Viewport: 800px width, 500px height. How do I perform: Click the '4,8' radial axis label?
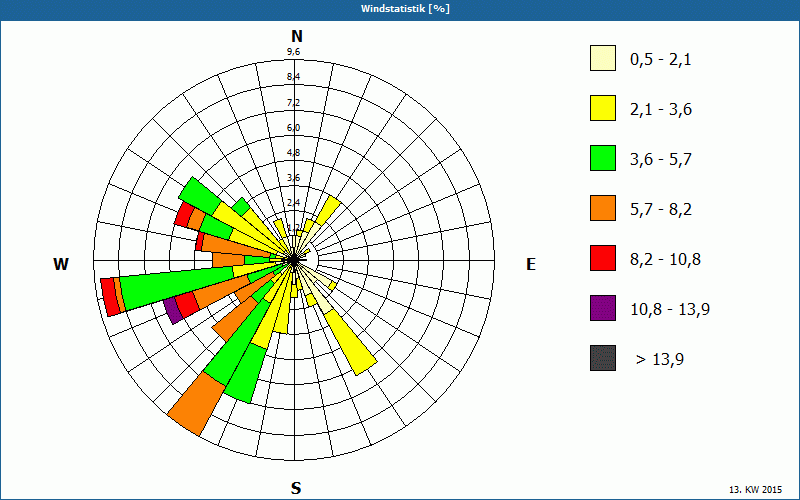click(293, 153)
